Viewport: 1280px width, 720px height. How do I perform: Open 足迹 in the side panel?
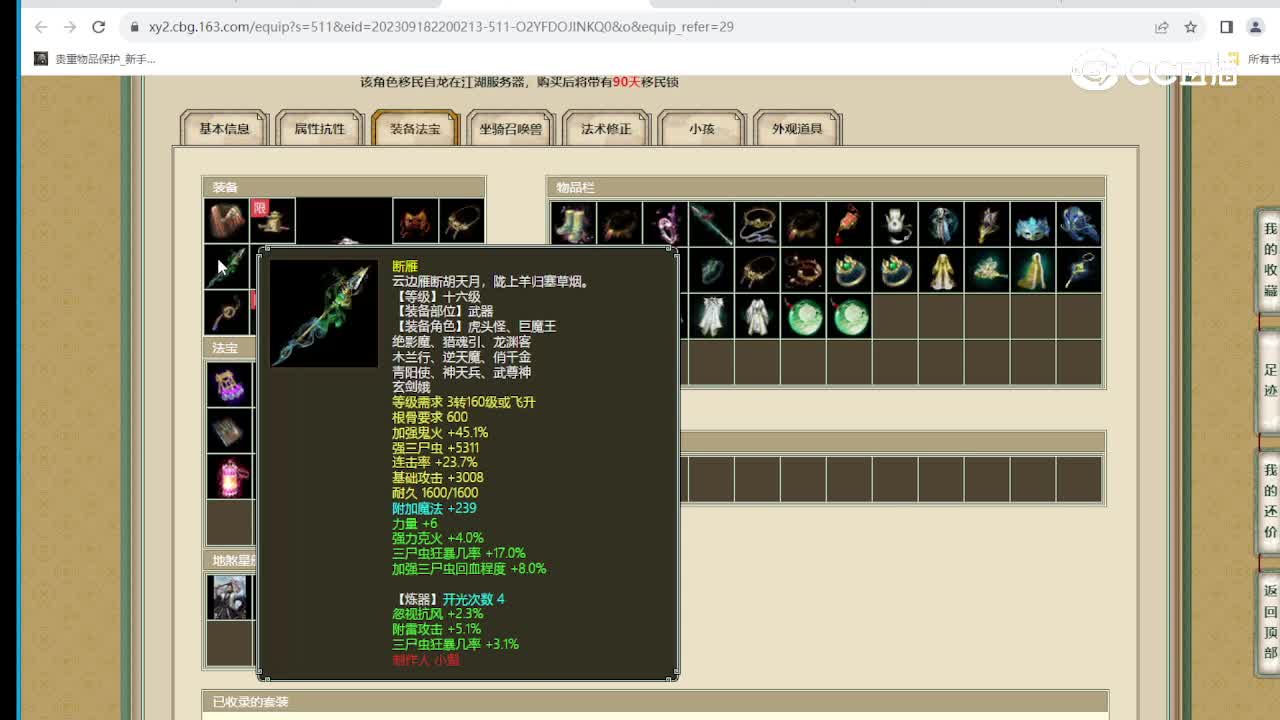point(1270,380)
